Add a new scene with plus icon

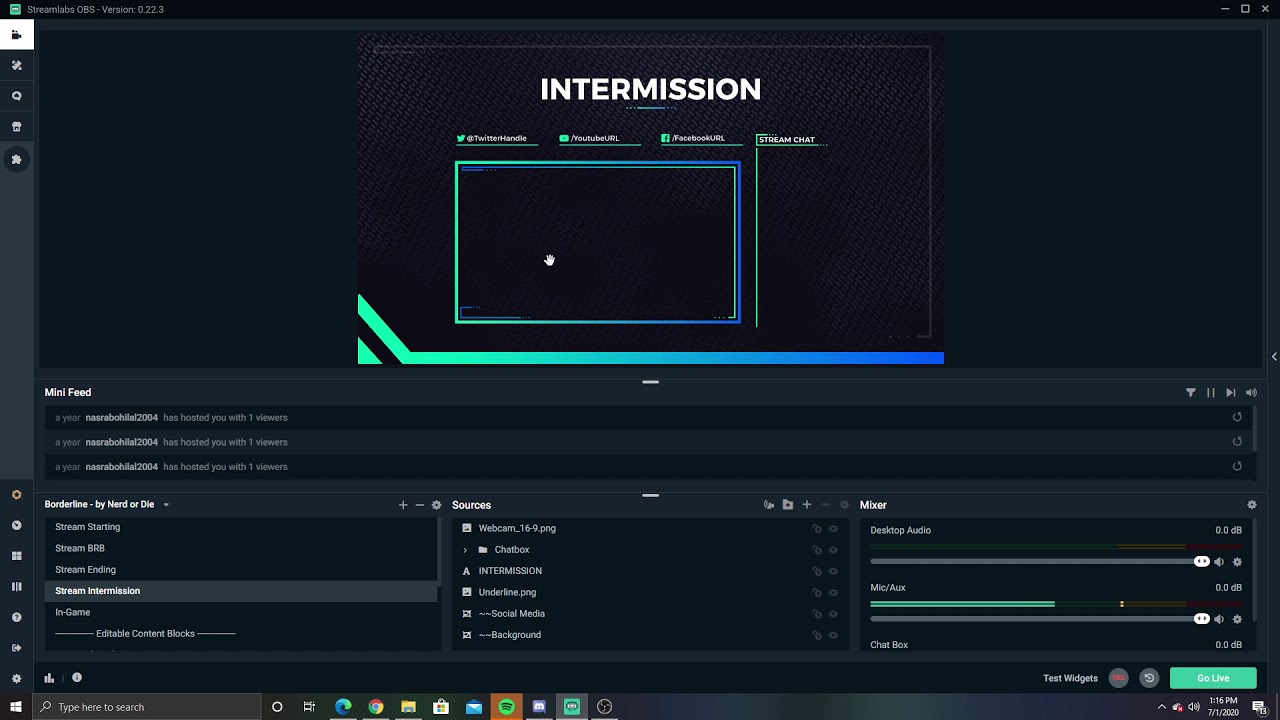(403, 505)
